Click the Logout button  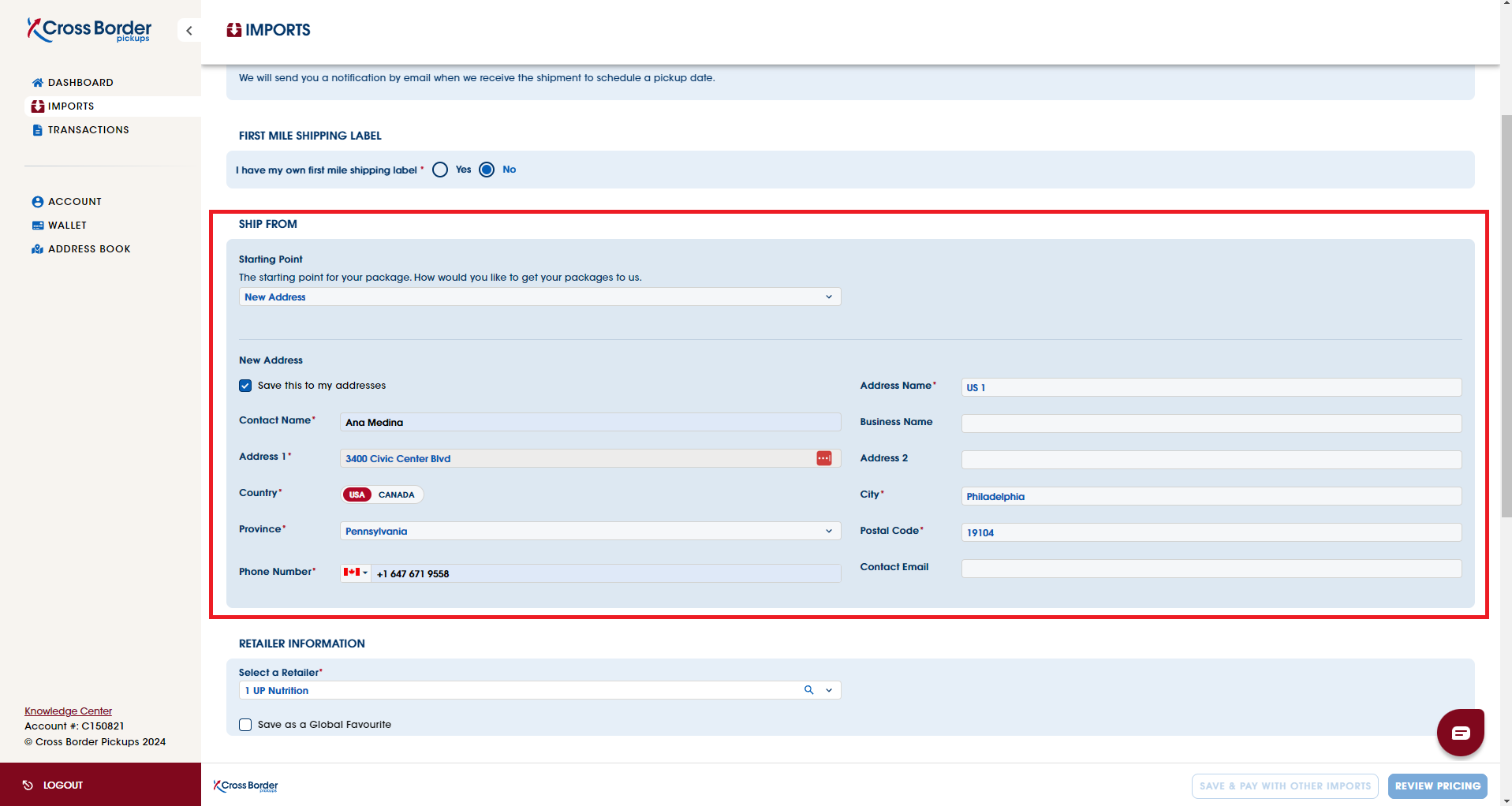pos(100,785)
